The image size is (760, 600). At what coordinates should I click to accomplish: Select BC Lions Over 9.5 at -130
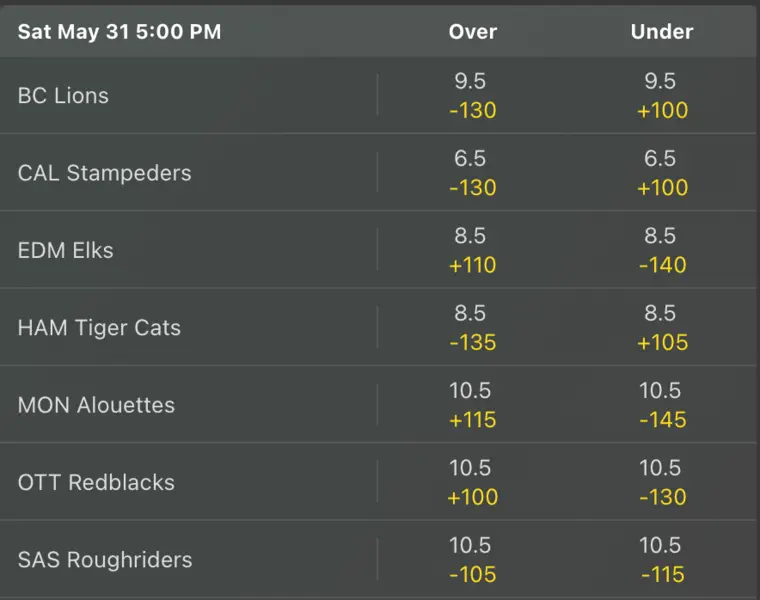pos(472,96)
